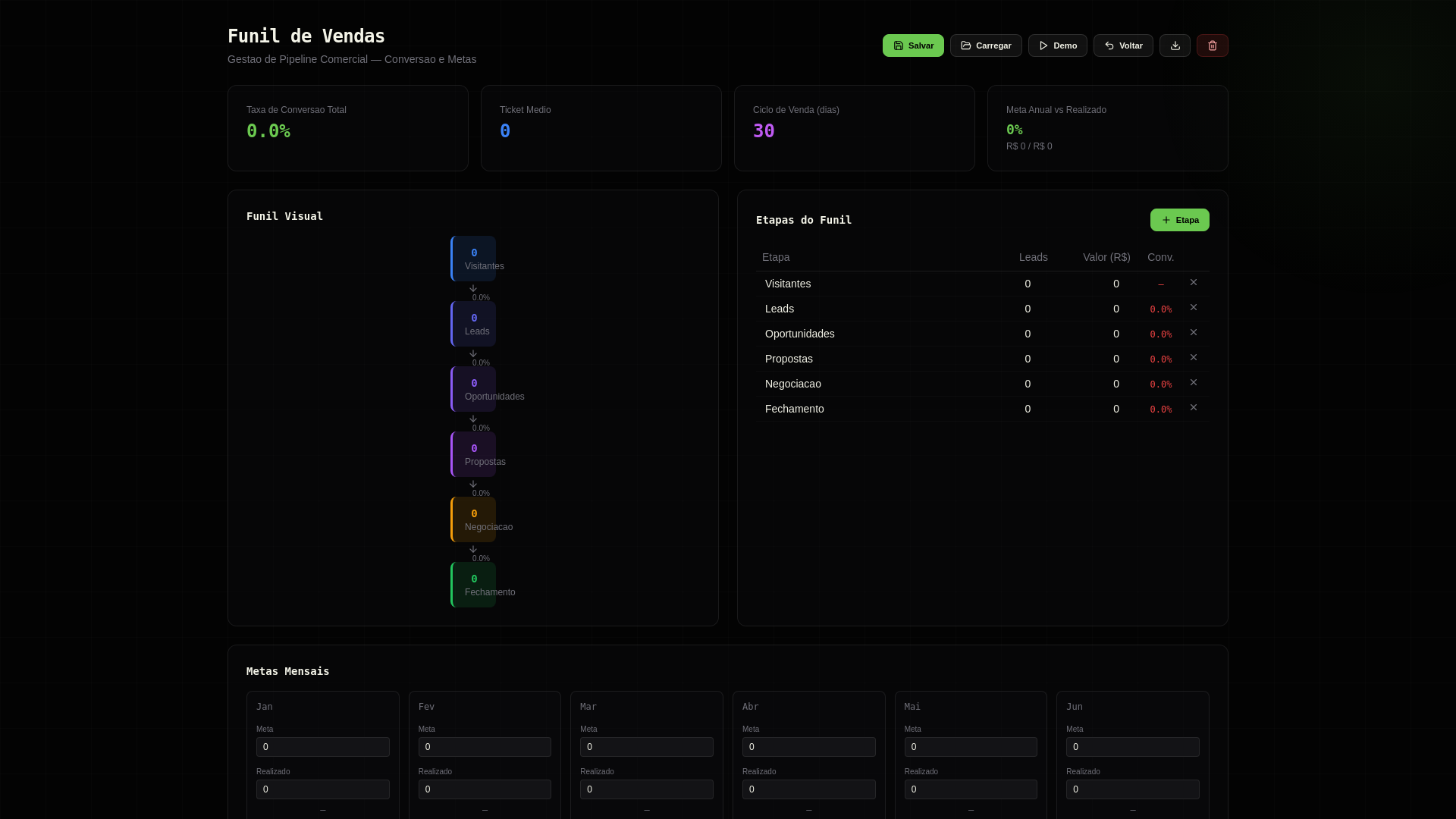Run the Demo button

point(1058,45)
